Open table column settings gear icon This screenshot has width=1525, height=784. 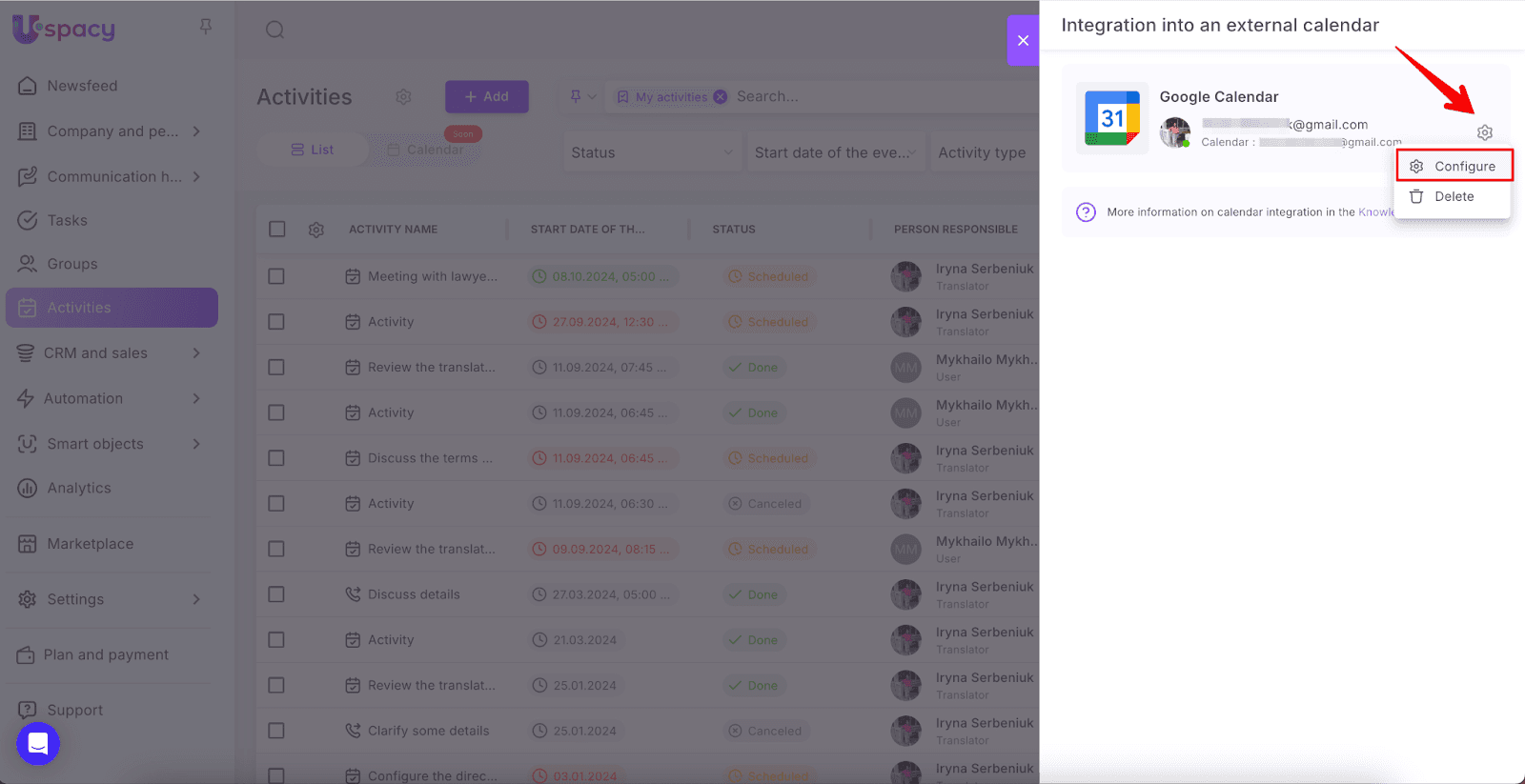pyautogui.click(x=316, y=230)
